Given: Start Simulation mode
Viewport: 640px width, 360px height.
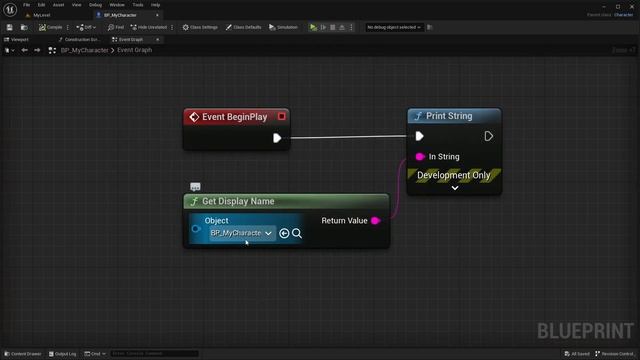Looking at the screenshot, I should pyautogui.click(x=283, y=27).
